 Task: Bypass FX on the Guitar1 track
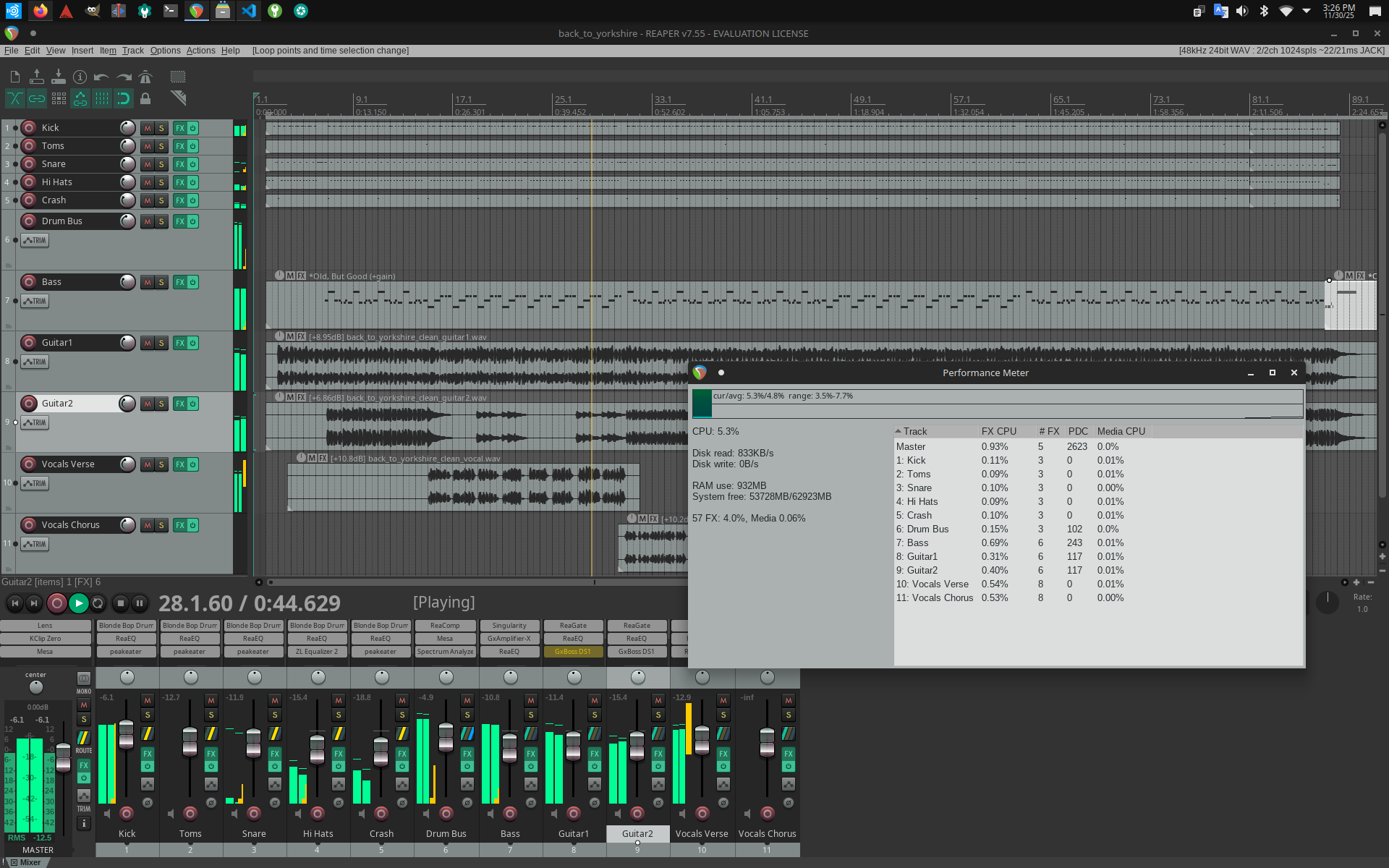pyautogui.click(x=193, y=343)
